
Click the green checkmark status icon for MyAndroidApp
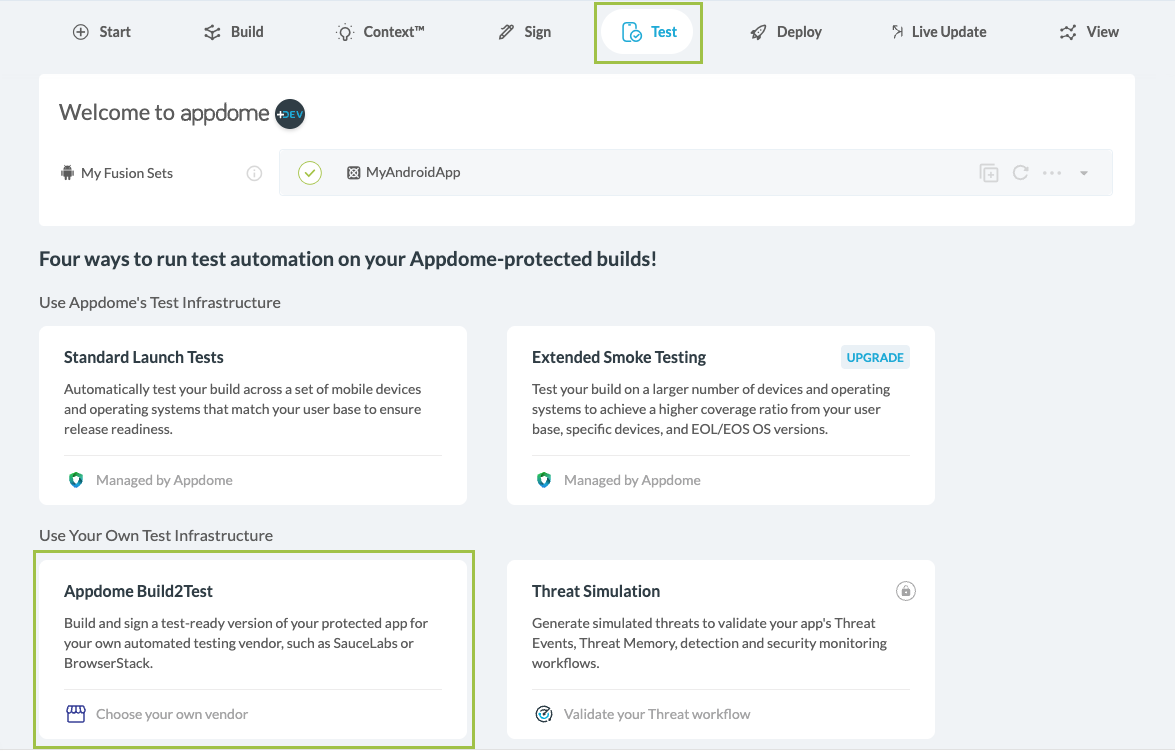309,173
